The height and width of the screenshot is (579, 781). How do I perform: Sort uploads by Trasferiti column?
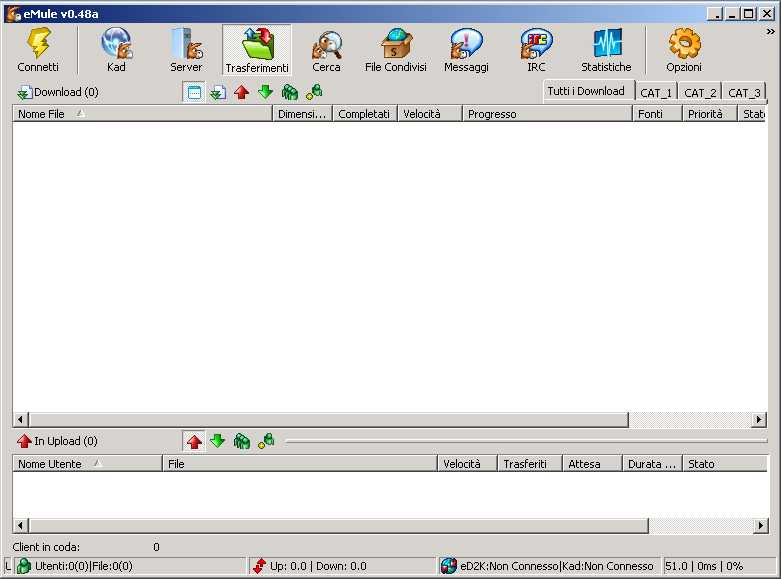click(x=529, y=464)
